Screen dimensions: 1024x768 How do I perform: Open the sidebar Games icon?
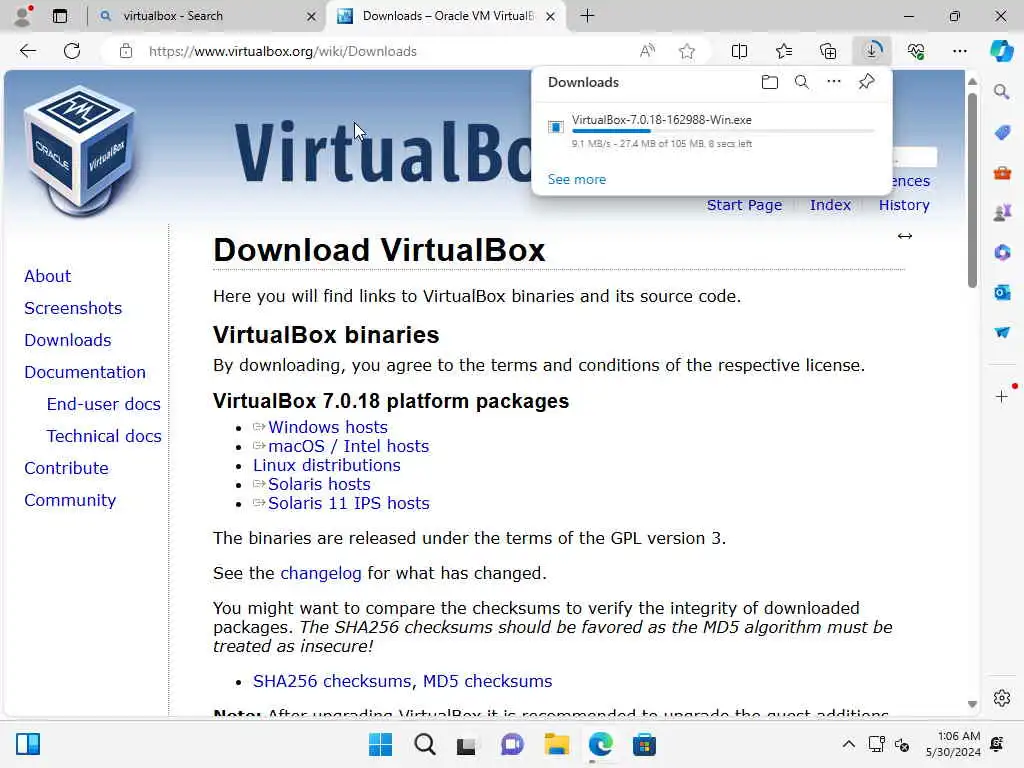(1002, 213)
